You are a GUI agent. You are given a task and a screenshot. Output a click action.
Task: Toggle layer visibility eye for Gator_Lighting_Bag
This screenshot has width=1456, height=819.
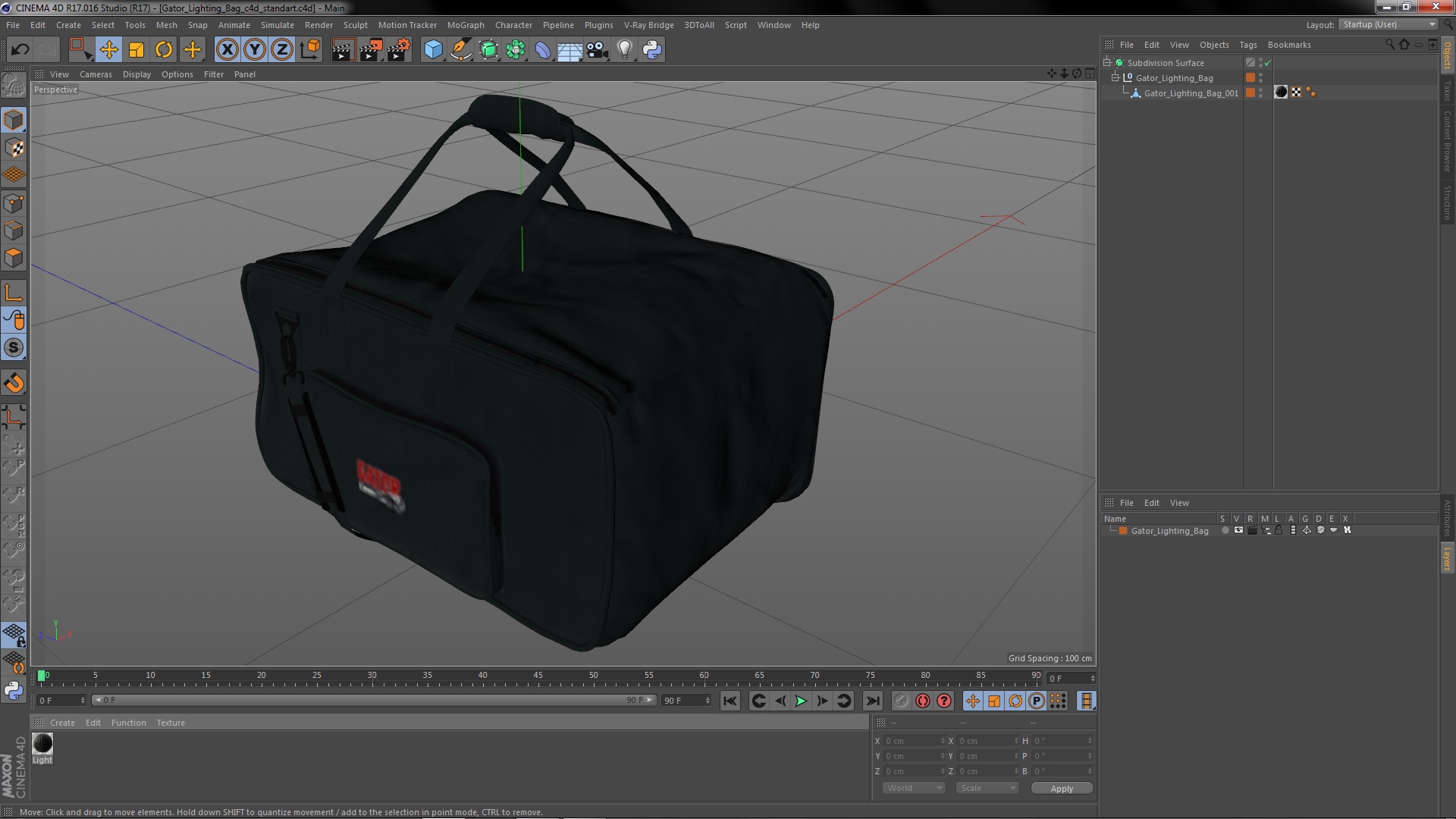pos(1238,530)
